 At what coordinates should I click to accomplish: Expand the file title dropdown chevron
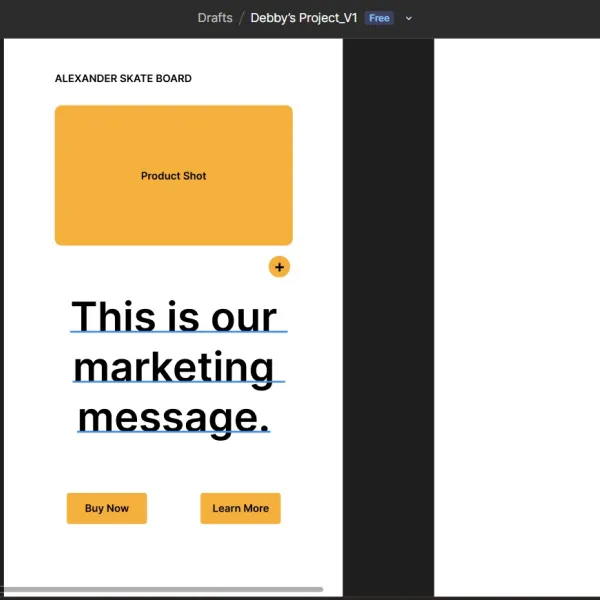tap(409, 18)
